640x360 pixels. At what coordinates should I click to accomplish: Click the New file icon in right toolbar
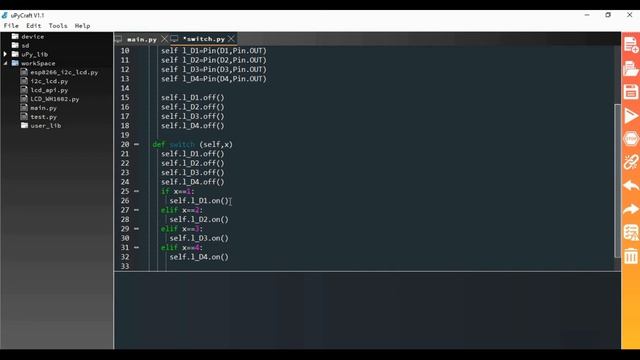coord(631,45)
